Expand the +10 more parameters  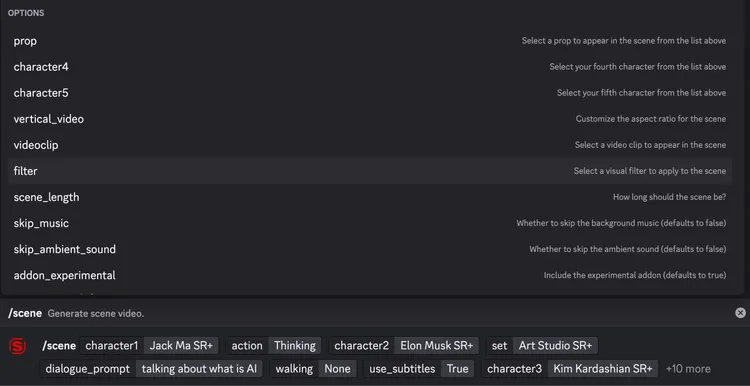coord(688,369)
